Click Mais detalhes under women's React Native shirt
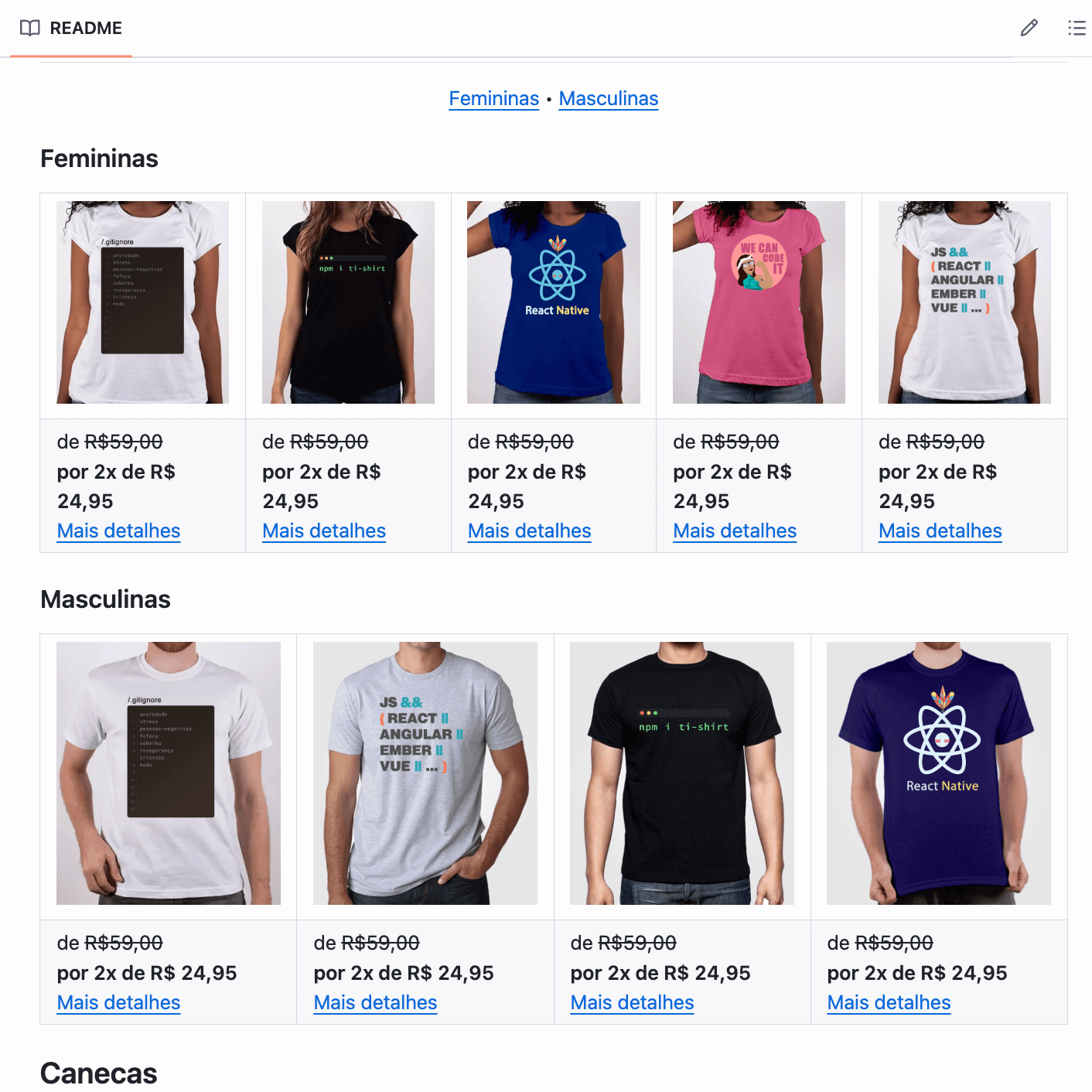 coord(530,531)
